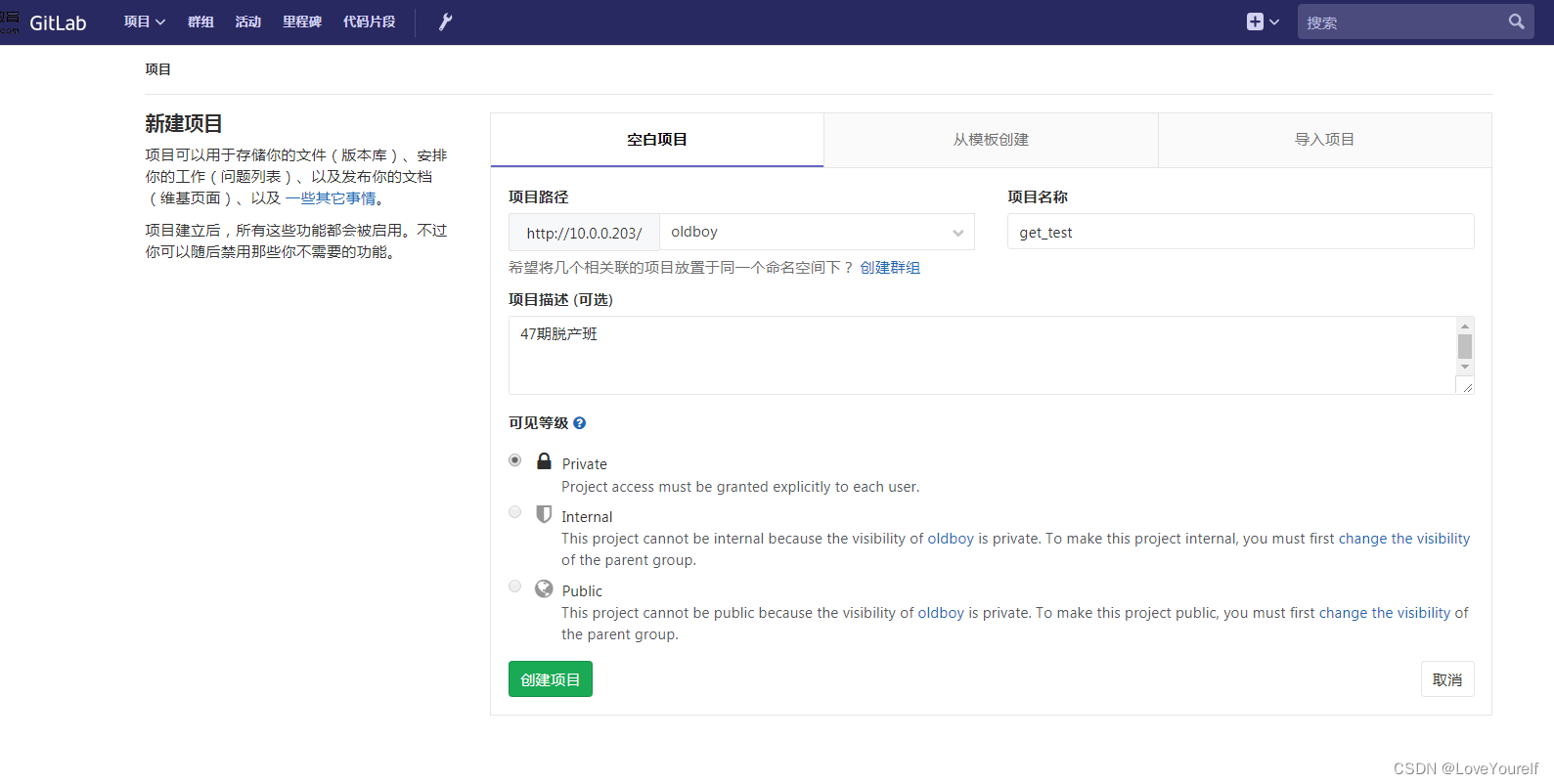The image size is (1554, 784).
Task: Switch to the 从模板创建 tab
Action: (x=991, y=140)
